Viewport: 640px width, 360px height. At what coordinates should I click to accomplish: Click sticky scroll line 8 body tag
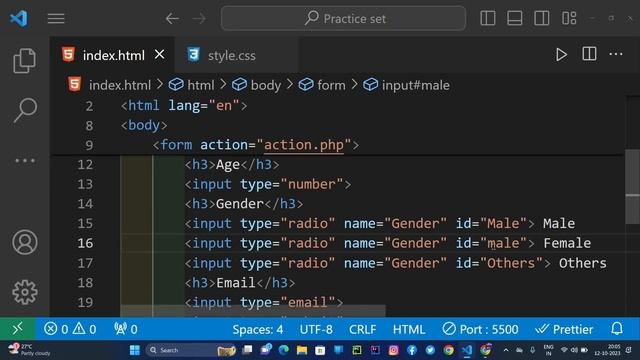click(144, 125)
